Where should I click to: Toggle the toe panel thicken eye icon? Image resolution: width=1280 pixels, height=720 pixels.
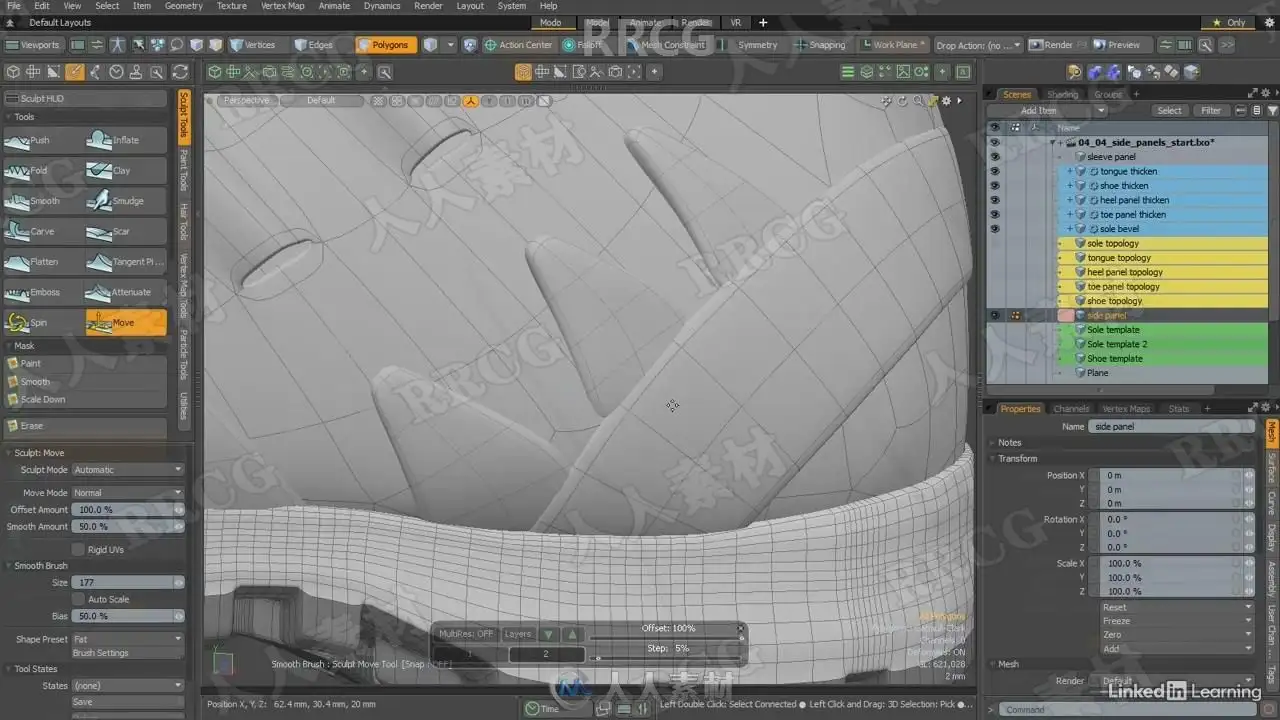pyautogui.click(x=994, y=215)
